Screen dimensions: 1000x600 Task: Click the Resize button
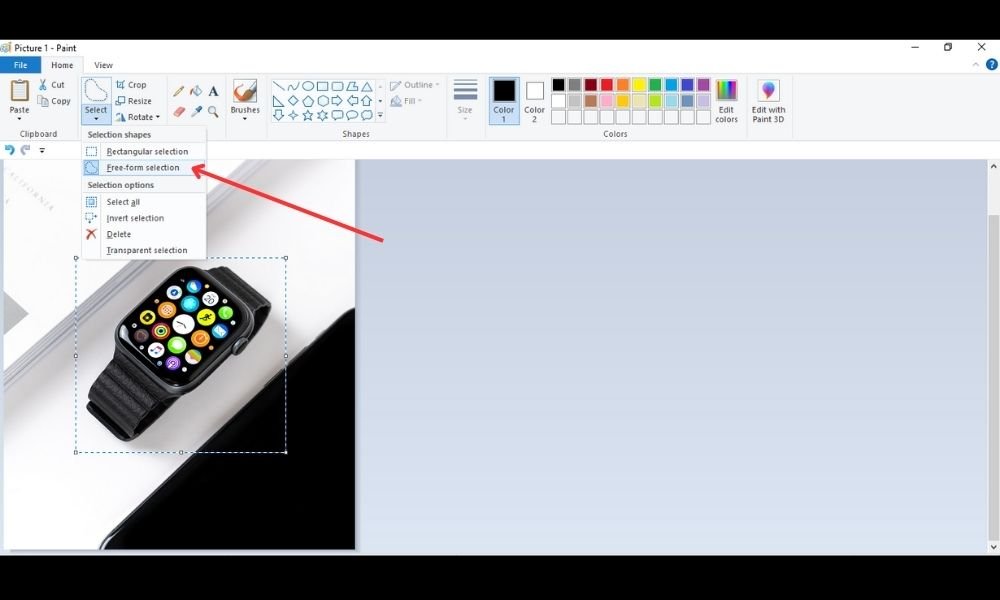133,101
